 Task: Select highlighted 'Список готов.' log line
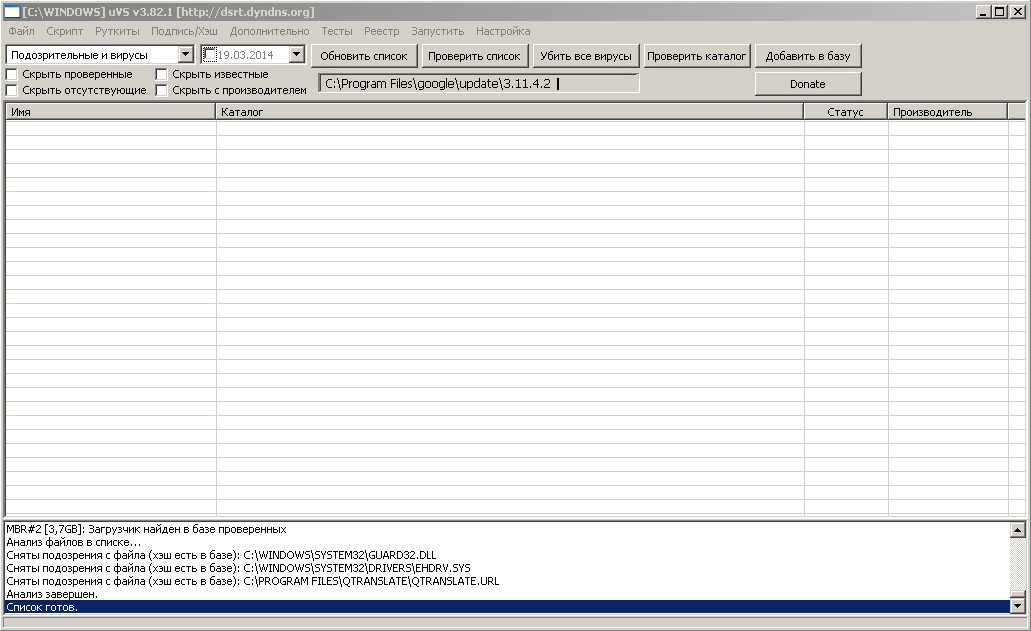[507, 607]
